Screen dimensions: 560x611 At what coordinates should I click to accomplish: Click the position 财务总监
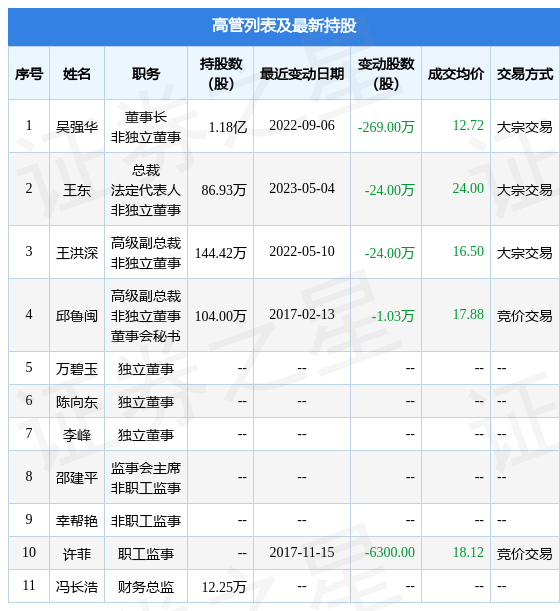146,587
